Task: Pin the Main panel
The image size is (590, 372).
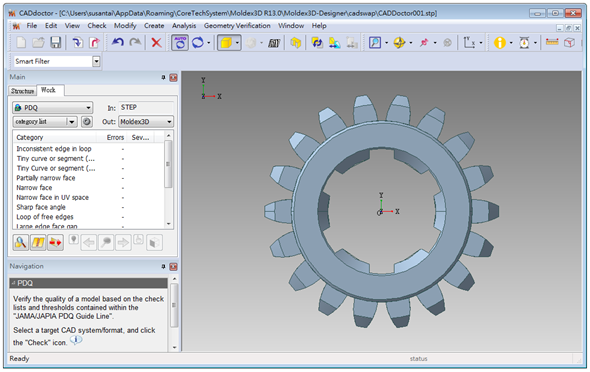Action: (x=163, y=77)
